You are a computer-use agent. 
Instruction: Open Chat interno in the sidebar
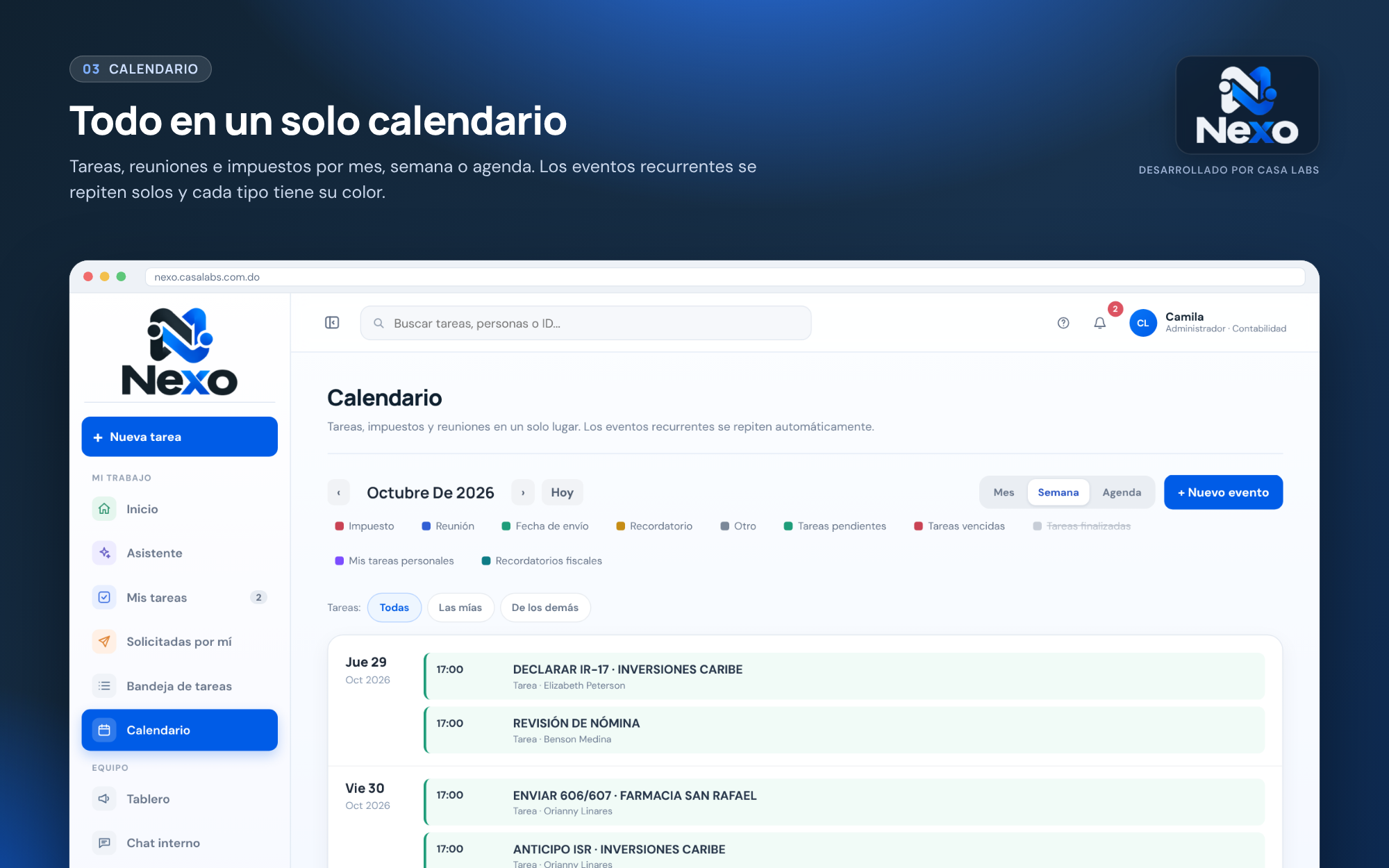tap(179, 842)
